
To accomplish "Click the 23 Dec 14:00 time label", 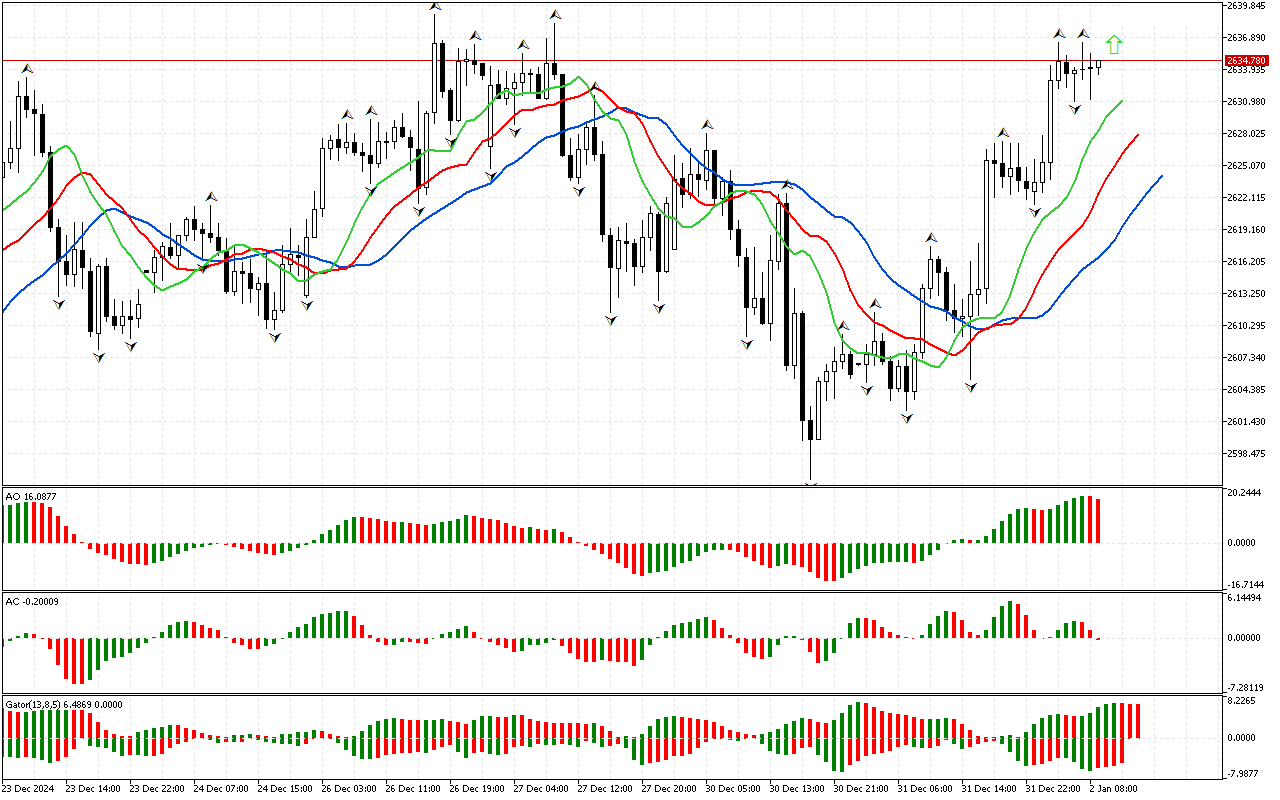I will point(94,789).
